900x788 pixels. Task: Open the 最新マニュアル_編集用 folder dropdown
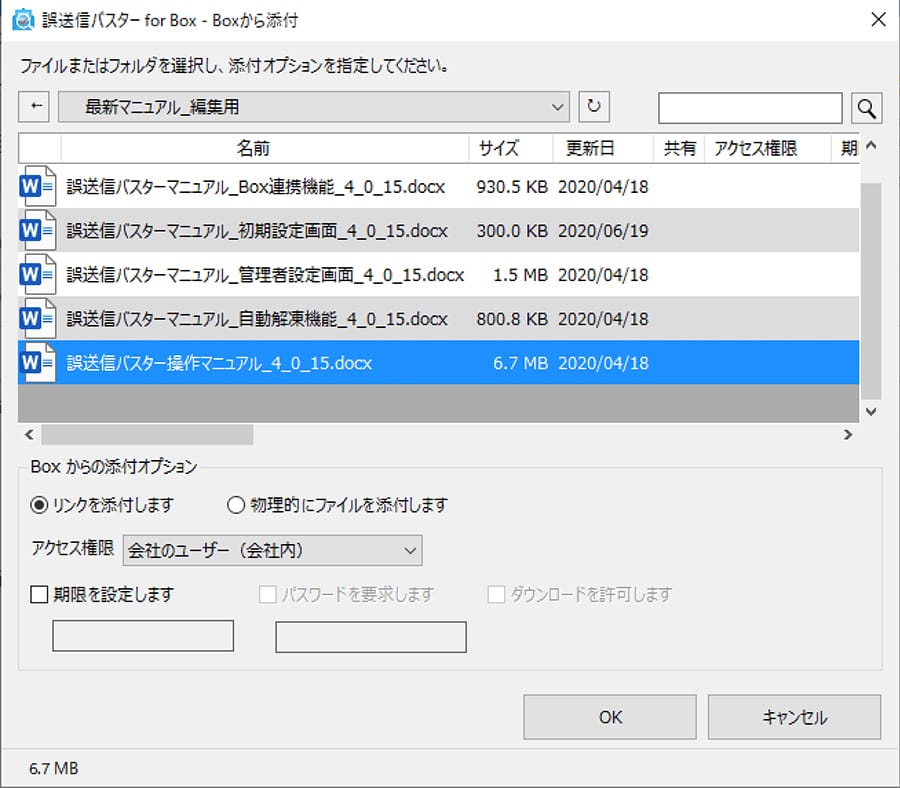(x=314, y=107)
